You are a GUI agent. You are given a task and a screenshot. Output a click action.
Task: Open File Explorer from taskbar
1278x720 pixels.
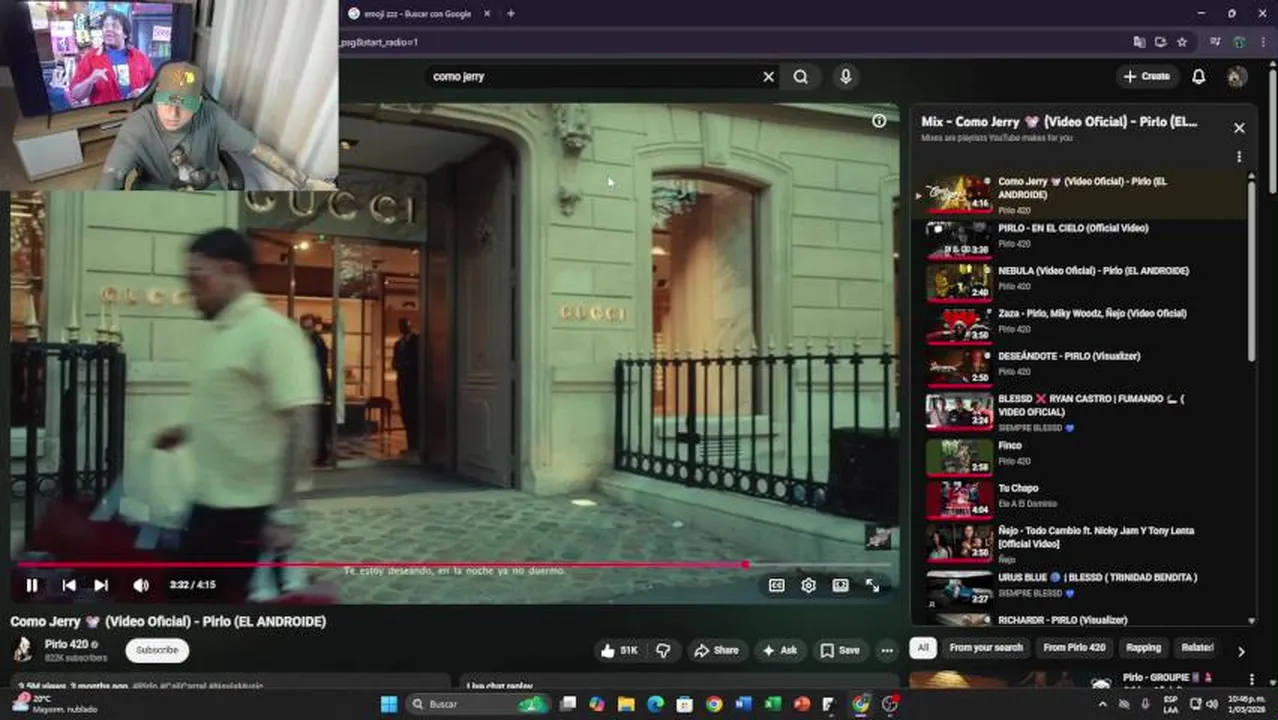click(x=626, y=704)
